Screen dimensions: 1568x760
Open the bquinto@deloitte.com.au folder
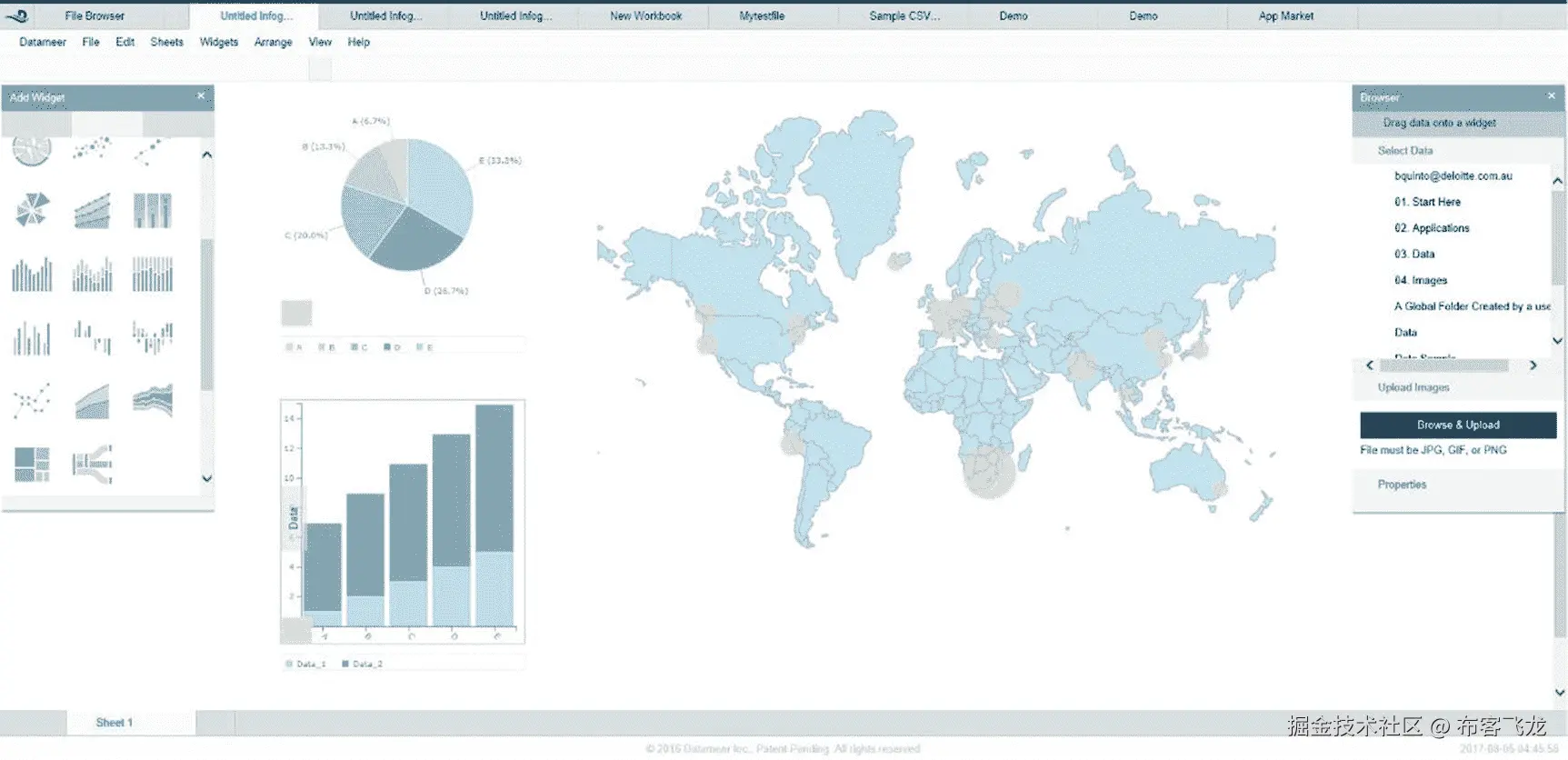pos(1453,176)
